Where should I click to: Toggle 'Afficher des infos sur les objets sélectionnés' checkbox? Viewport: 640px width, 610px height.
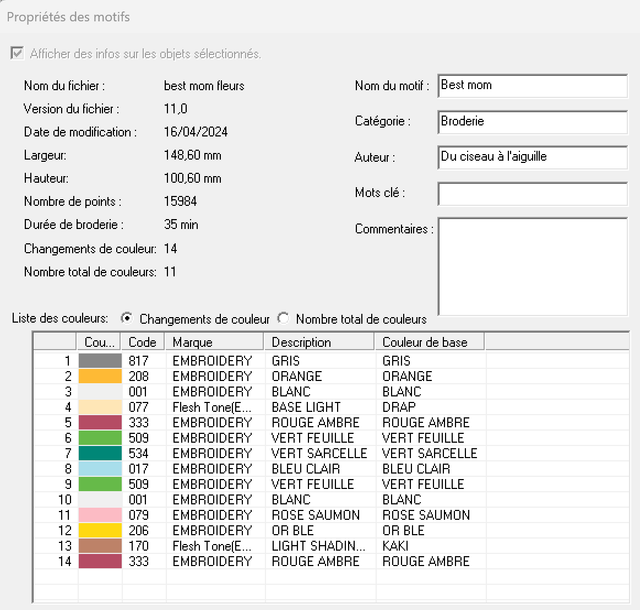[x=17, y=53]
